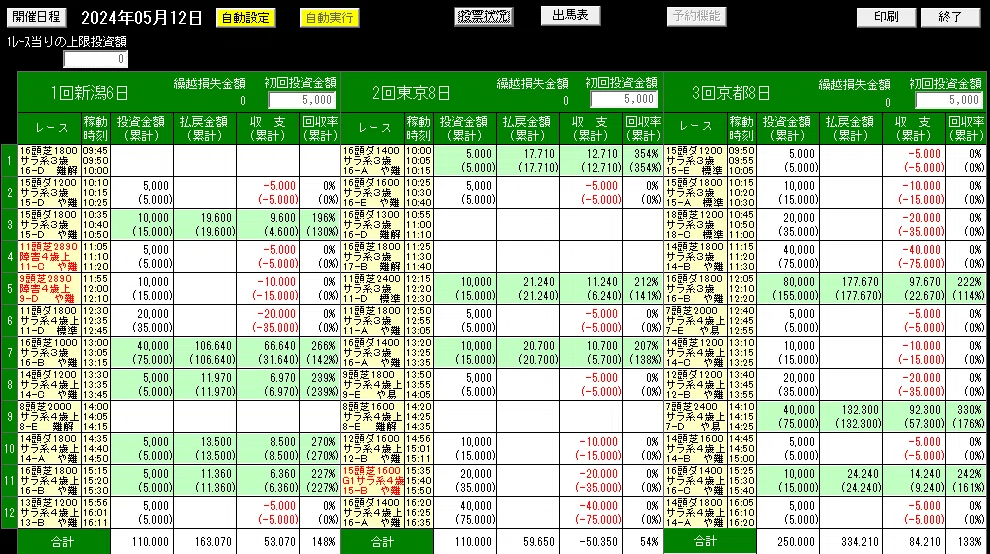Click the 終了 exit button
Screen dimensions: 990x554
click(x=950, y=17)
